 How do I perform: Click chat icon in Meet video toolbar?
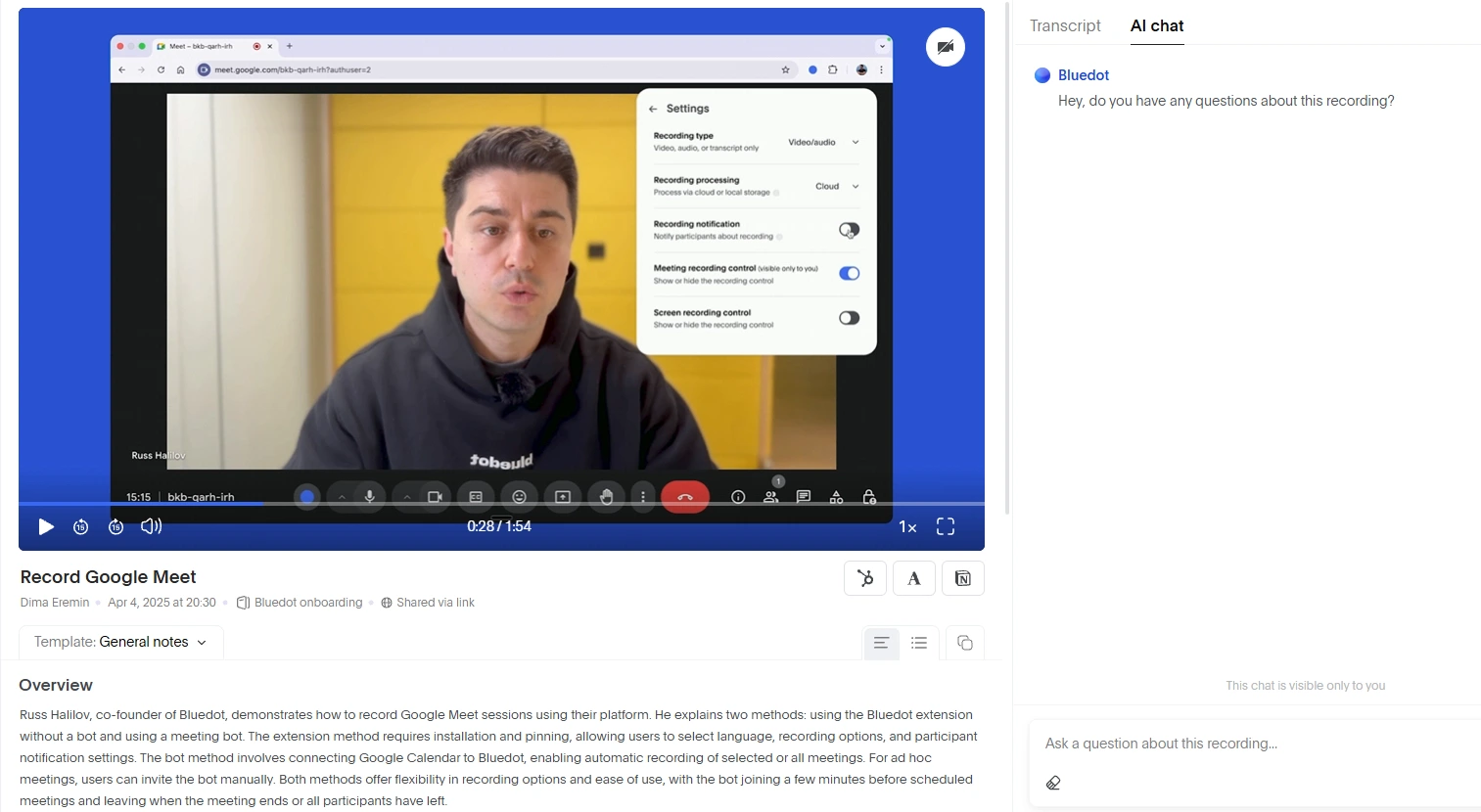coord(804,497)
